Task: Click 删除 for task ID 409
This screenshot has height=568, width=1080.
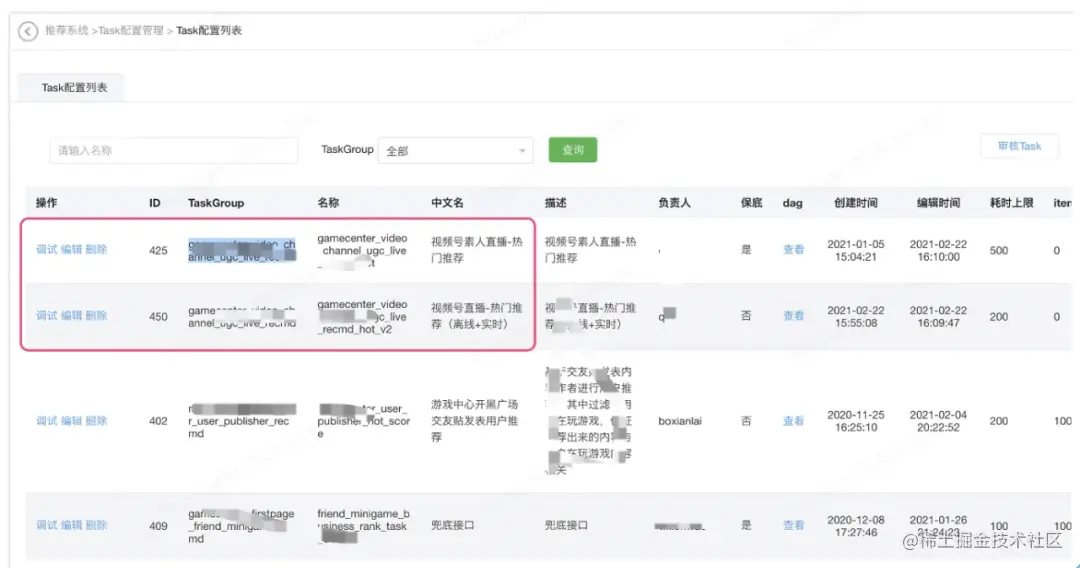Action: tap(96, 525)
